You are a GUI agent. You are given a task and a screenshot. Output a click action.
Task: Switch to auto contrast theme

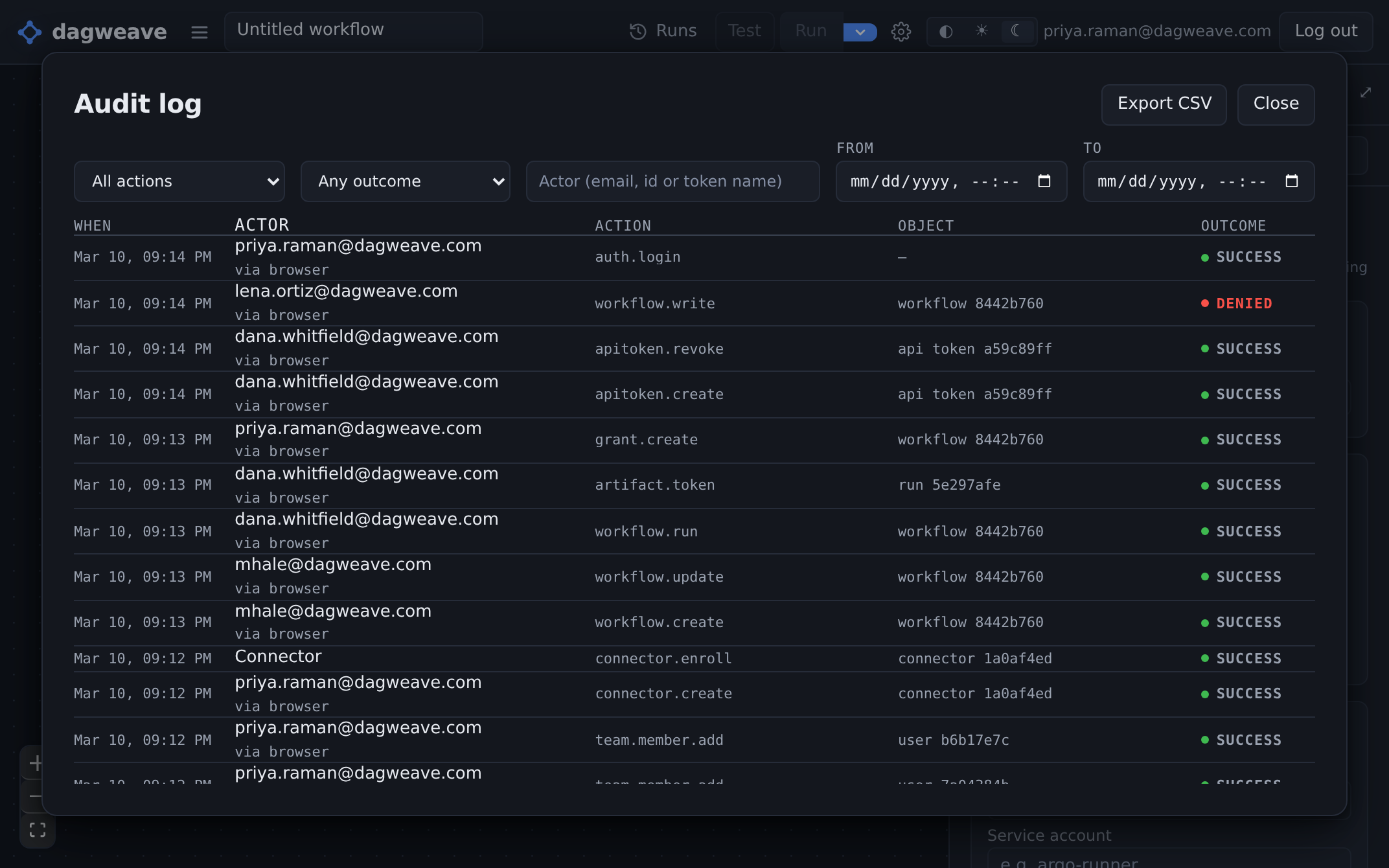[946, 31]
